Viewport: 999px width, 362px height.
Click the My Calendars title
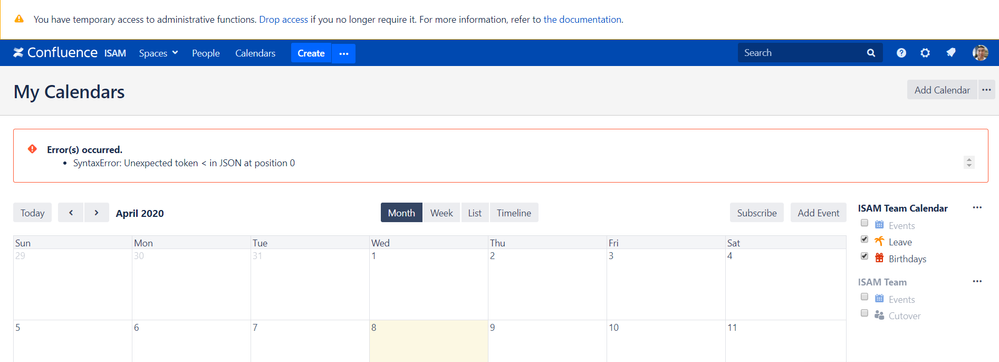click(x=69, y=92)
